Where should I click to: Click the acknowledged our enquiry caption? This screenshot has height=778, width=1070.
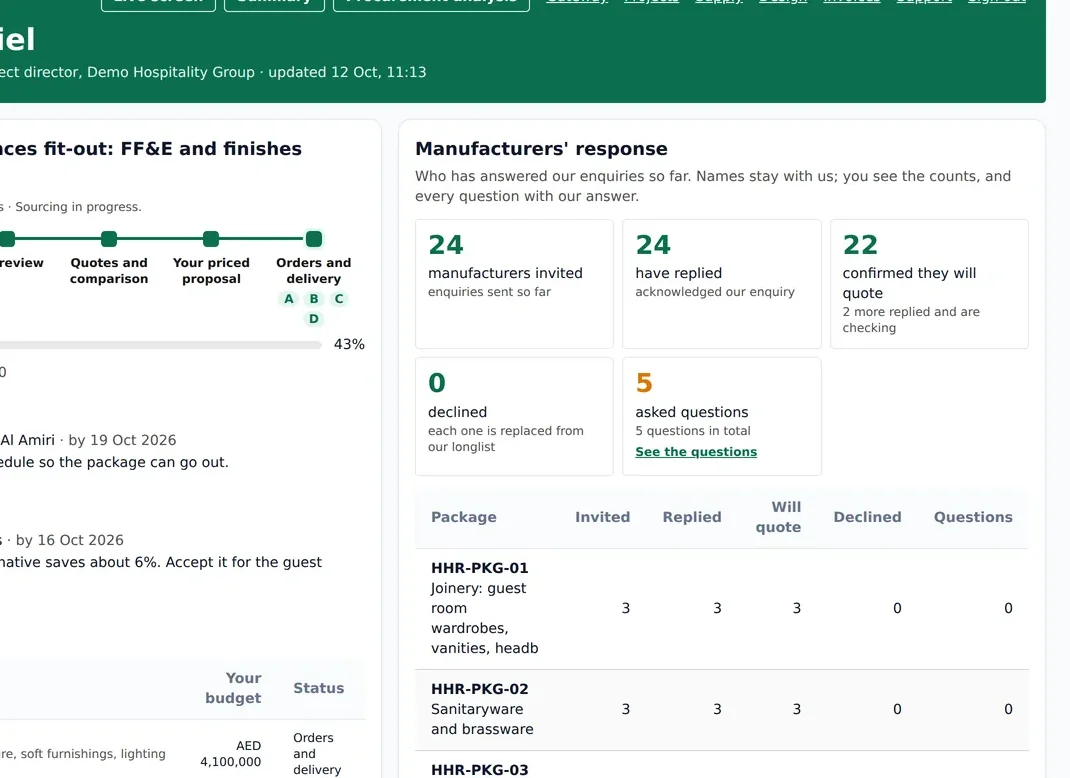tap(714, 291)
